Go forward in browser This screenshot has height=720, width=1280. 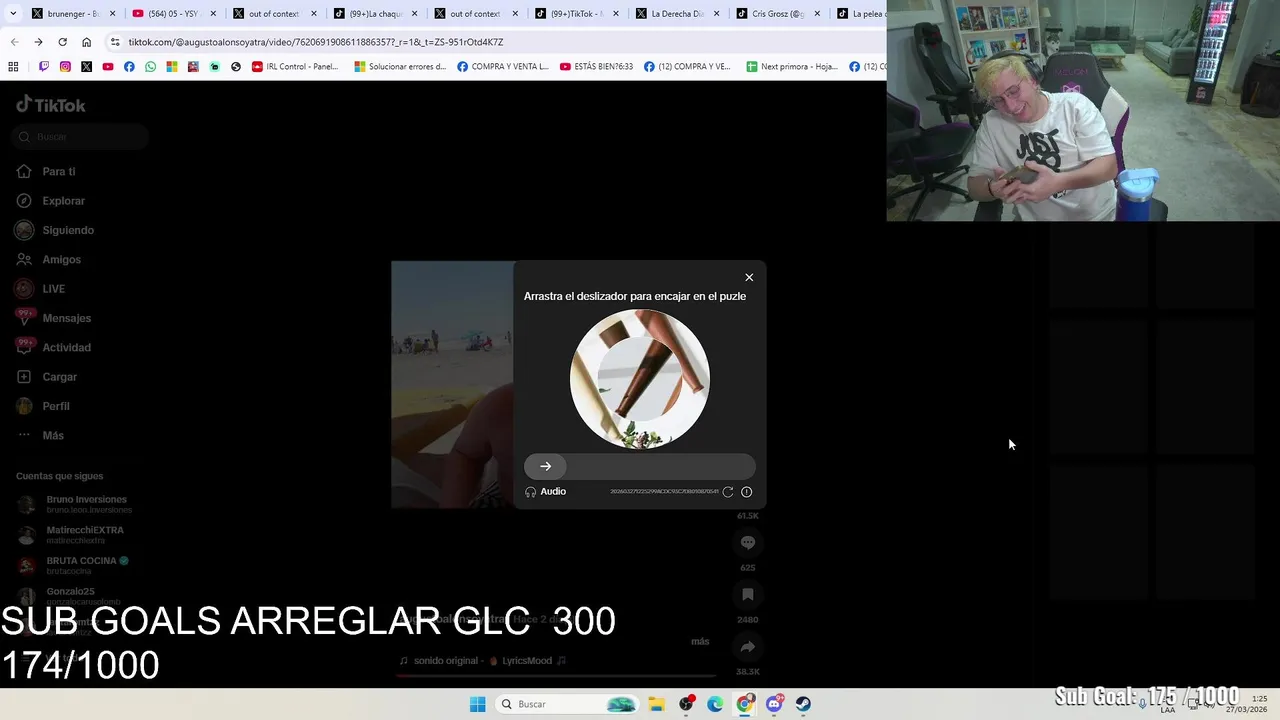pos(38,42)
